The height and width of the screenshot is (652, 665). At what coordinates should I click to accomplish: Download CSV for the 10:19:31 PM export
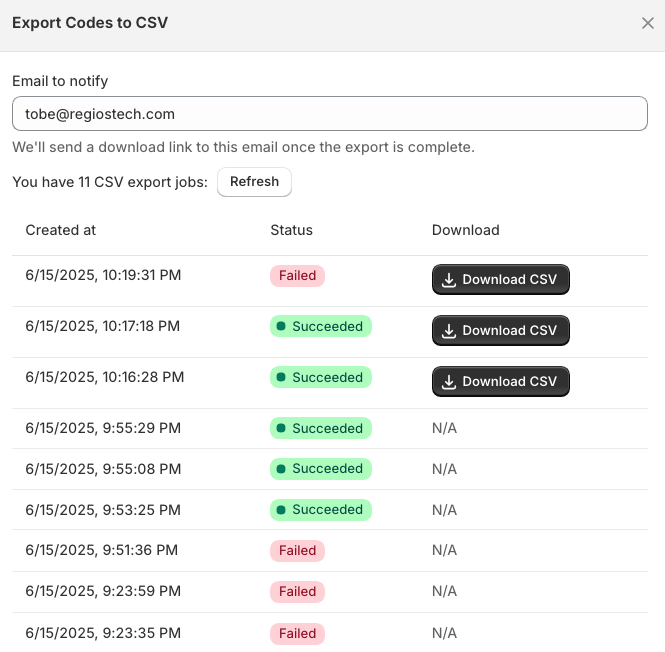500,279
